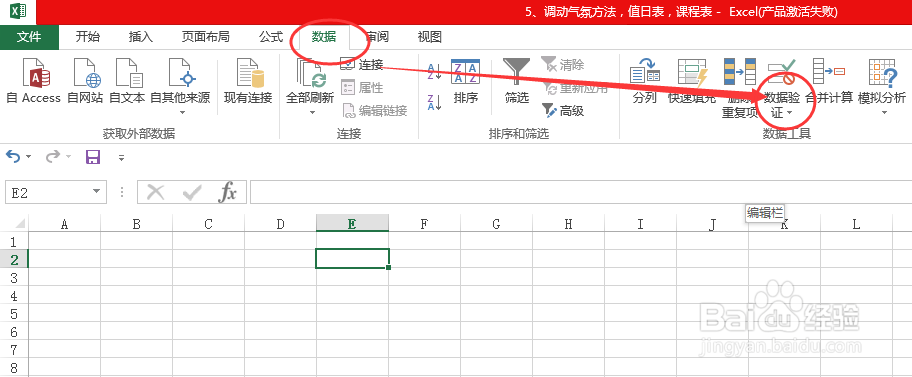The image size is (912, 377).
Task: Select row 5 header
Action: (14, 314)
